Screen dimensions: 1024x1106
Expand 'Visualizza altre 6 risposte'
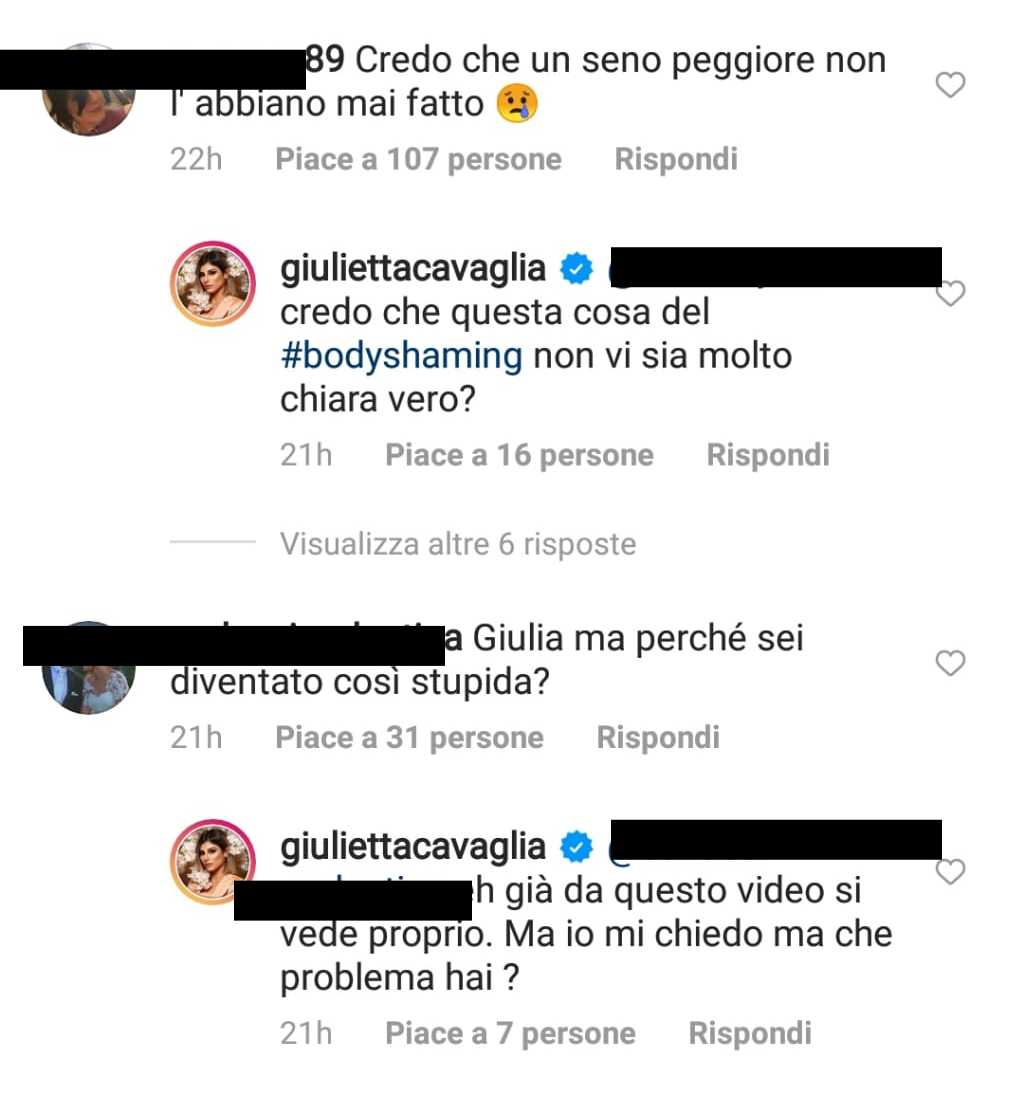[458, 544]
